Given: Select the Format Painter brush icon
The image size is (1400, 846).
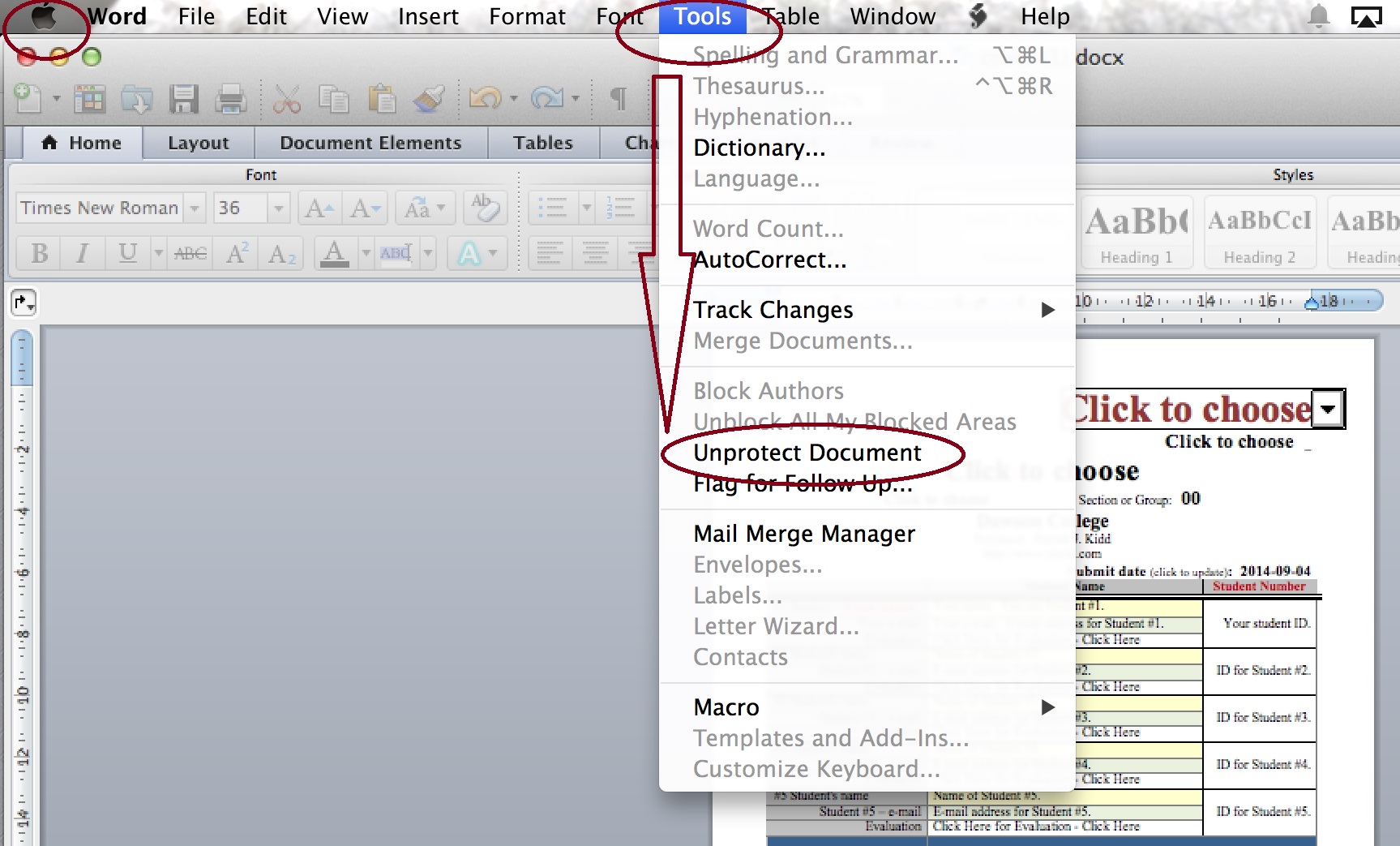Looking at the screenshot, I should tap(428, 99).
